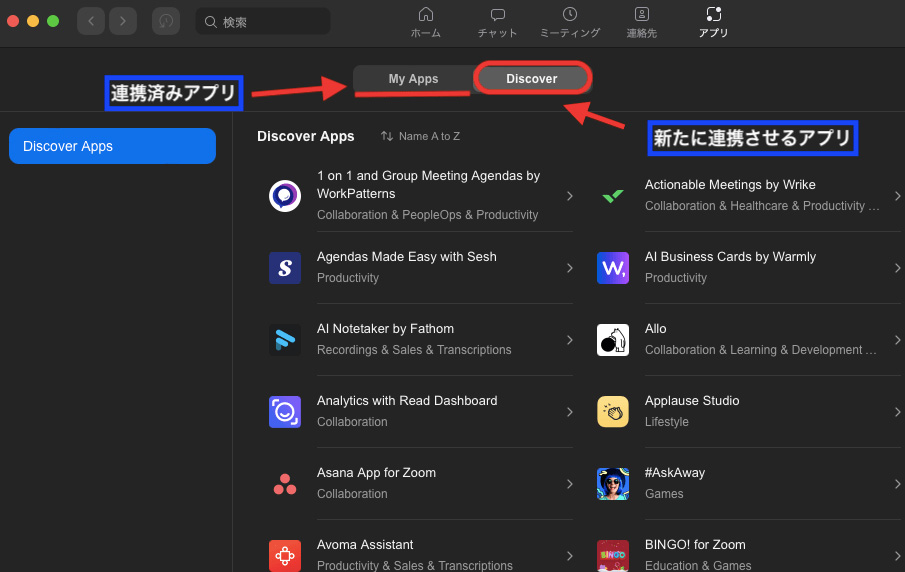Open the Asana three-dots icon

click(x=285, y=484)
